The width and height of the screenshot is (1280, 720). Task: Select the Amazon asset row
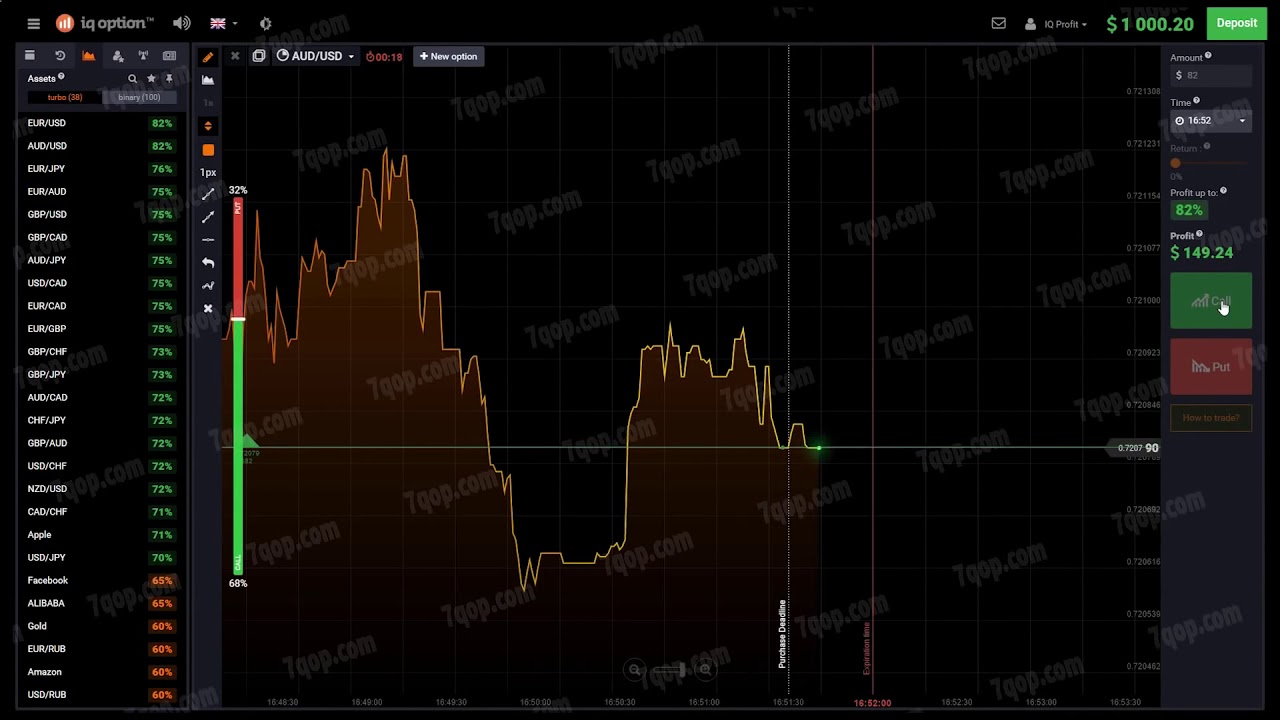[100, 672]
